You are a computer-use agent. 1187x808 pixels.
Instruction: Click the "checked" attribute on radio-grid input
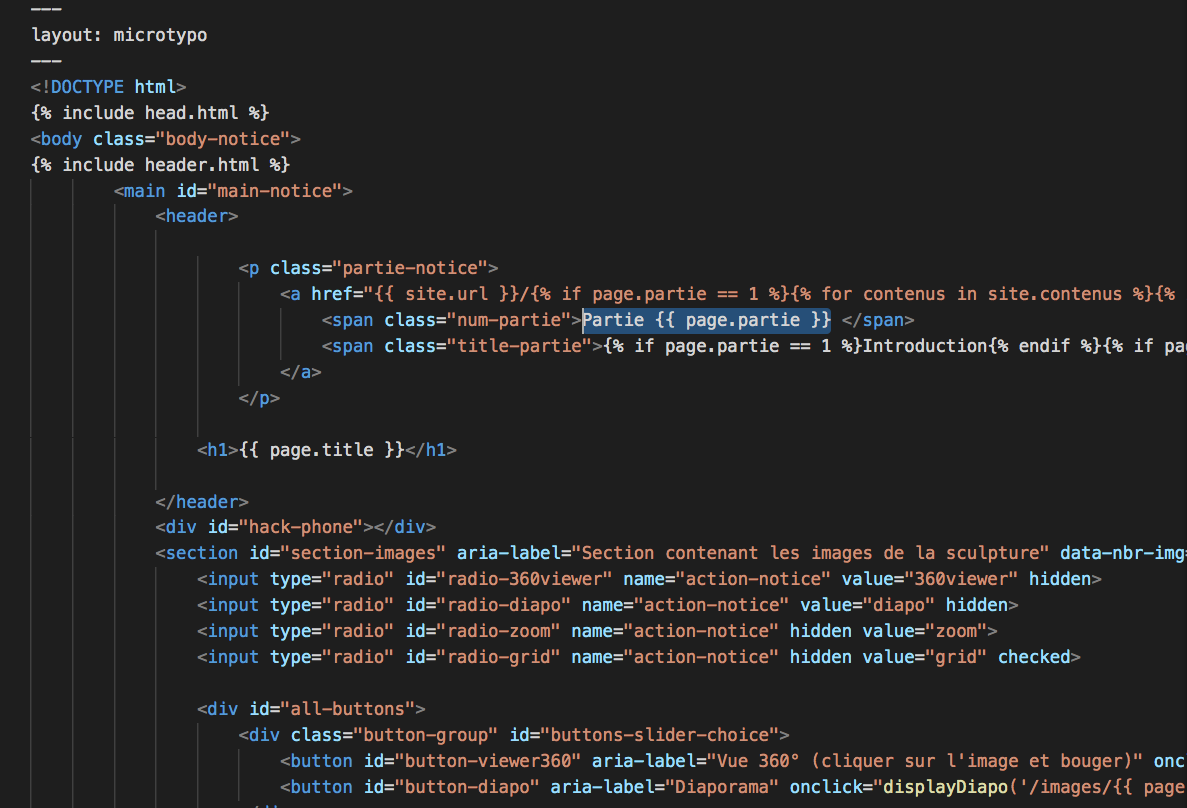point(1034,657)
